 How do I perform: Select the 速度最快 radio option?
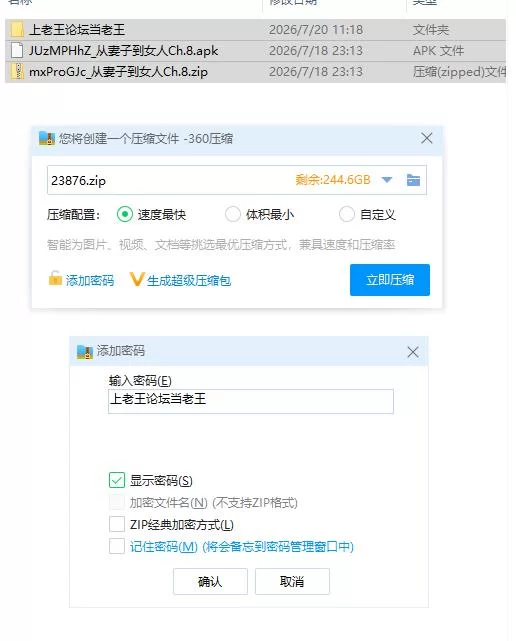pos(125,214)
